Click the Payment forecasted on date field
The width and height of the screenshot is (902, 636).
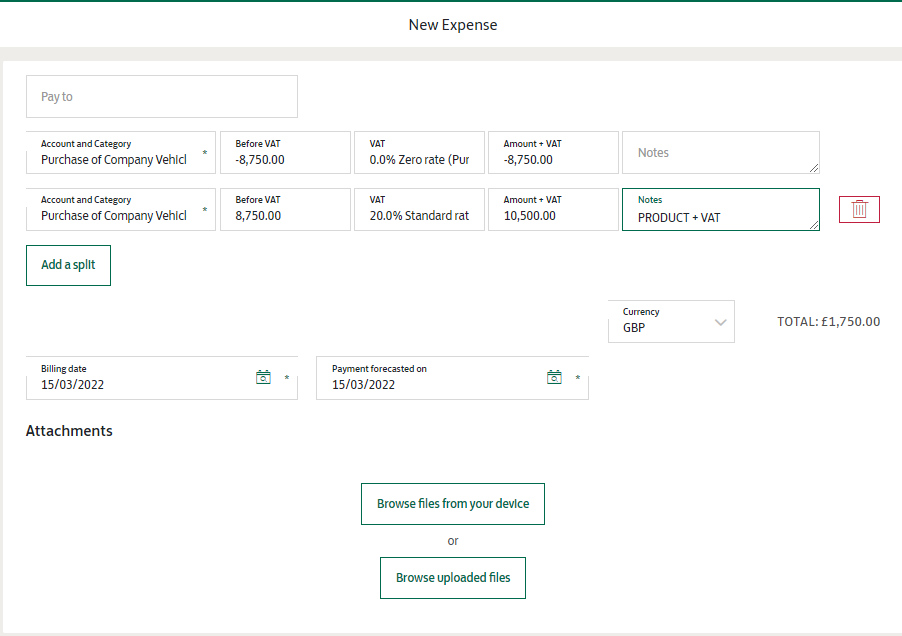[430, 378]
